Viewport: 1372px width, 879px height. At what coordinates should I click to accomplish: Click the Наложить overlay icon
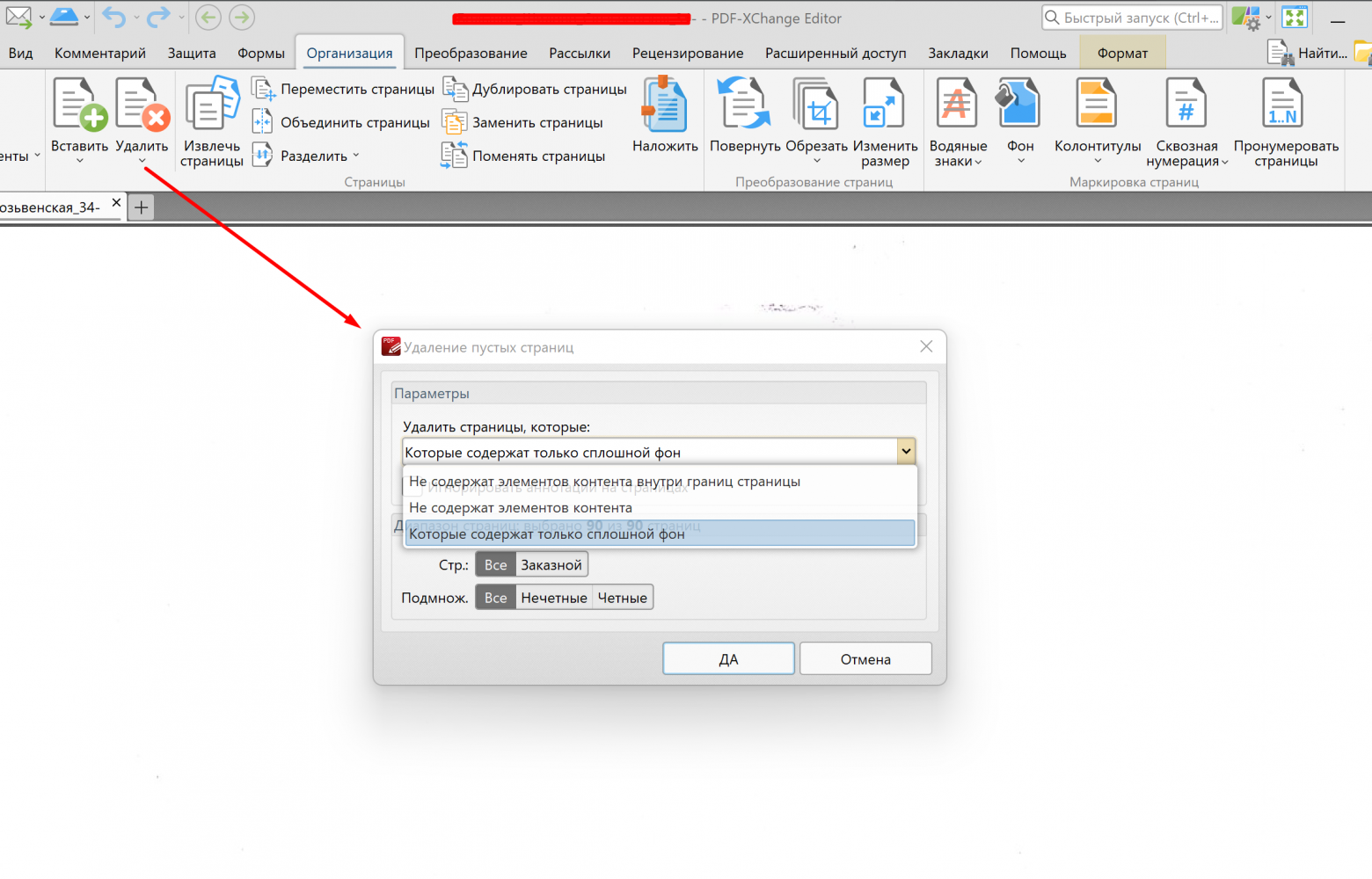point(665,104)
